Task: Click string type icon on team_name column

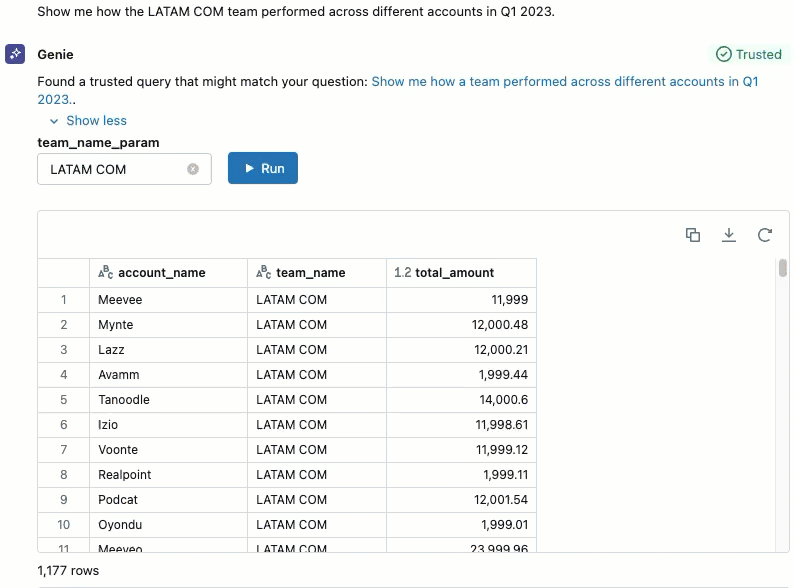Action: click(x=263, y=272)
